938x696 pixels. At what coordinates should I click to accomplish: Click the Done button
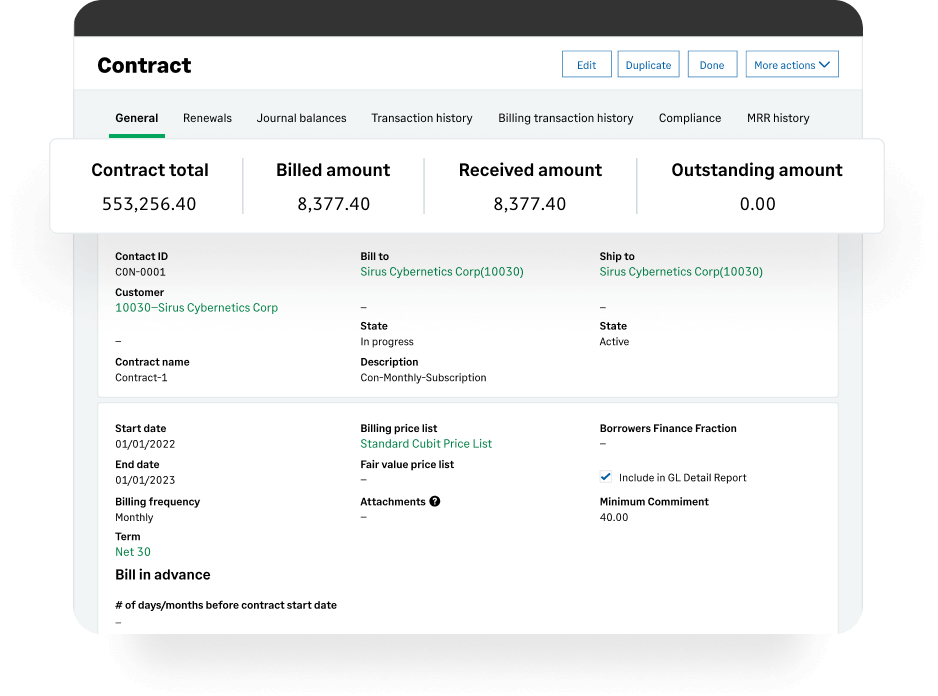click(x=712, y=64)
